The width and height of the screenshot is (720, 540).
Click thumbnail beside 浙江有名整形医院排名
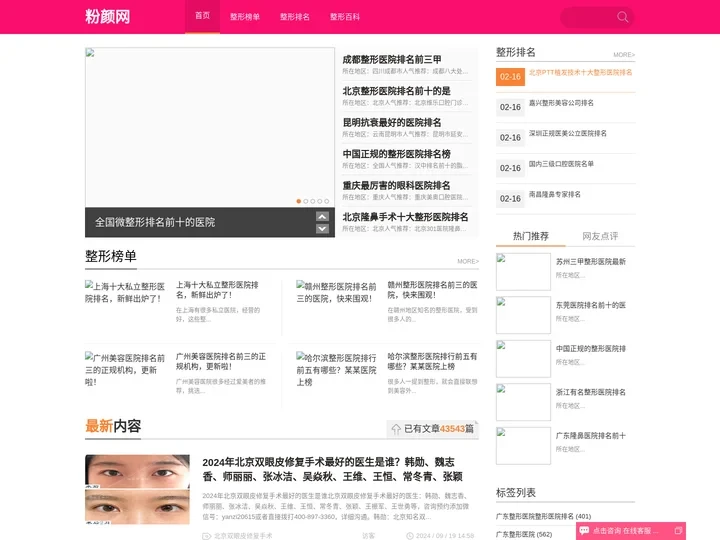click(x=523, y=402)
